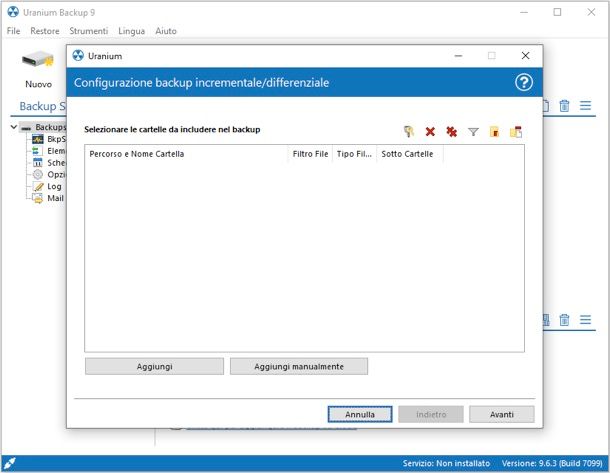Click the Filtro File column header
Screen dimensions: 610x473
point(310,154)
